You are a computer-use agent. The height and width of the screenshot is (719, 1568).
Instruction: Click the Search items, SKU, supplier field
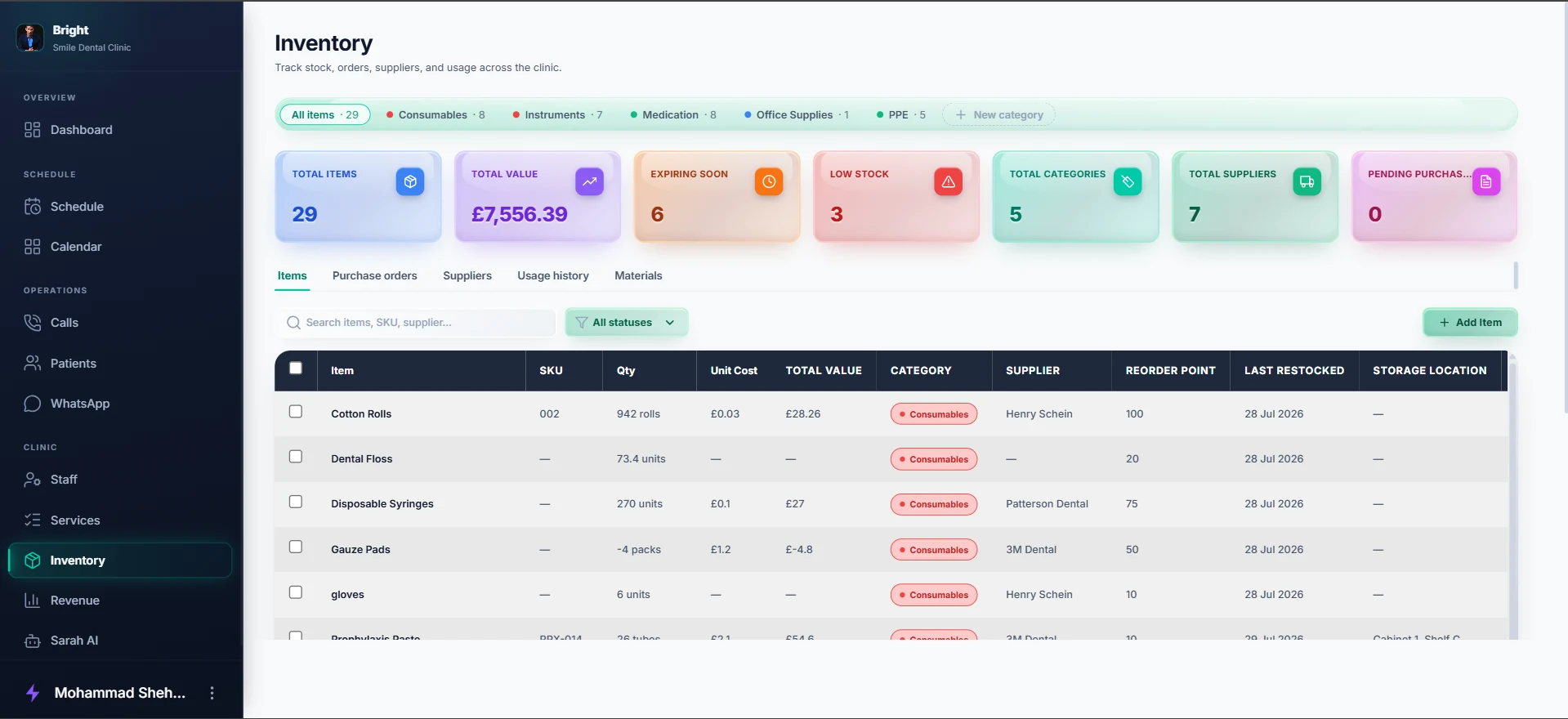(x=417, y=323)
